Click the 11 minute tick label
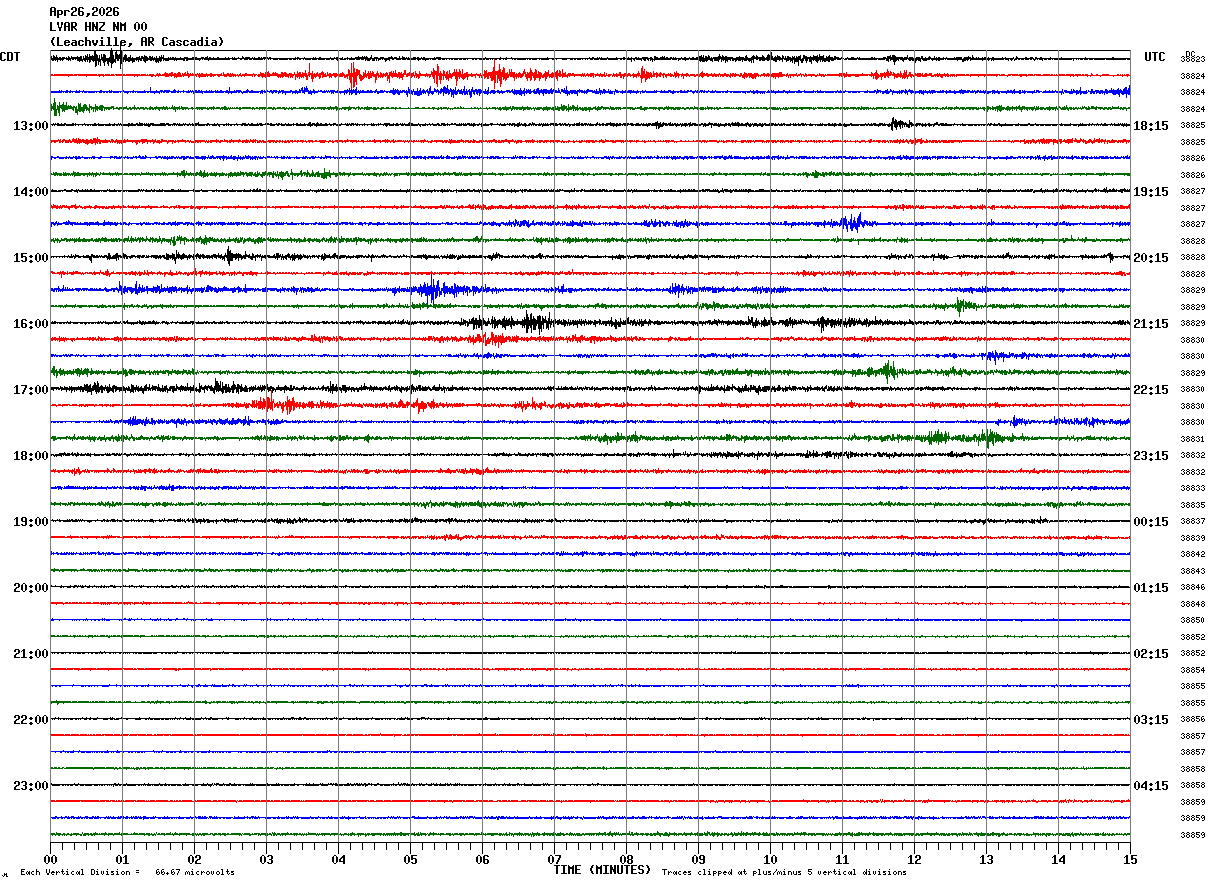Image resolution: width=1210 pixels, height=886 pixels. click(842, 859)
